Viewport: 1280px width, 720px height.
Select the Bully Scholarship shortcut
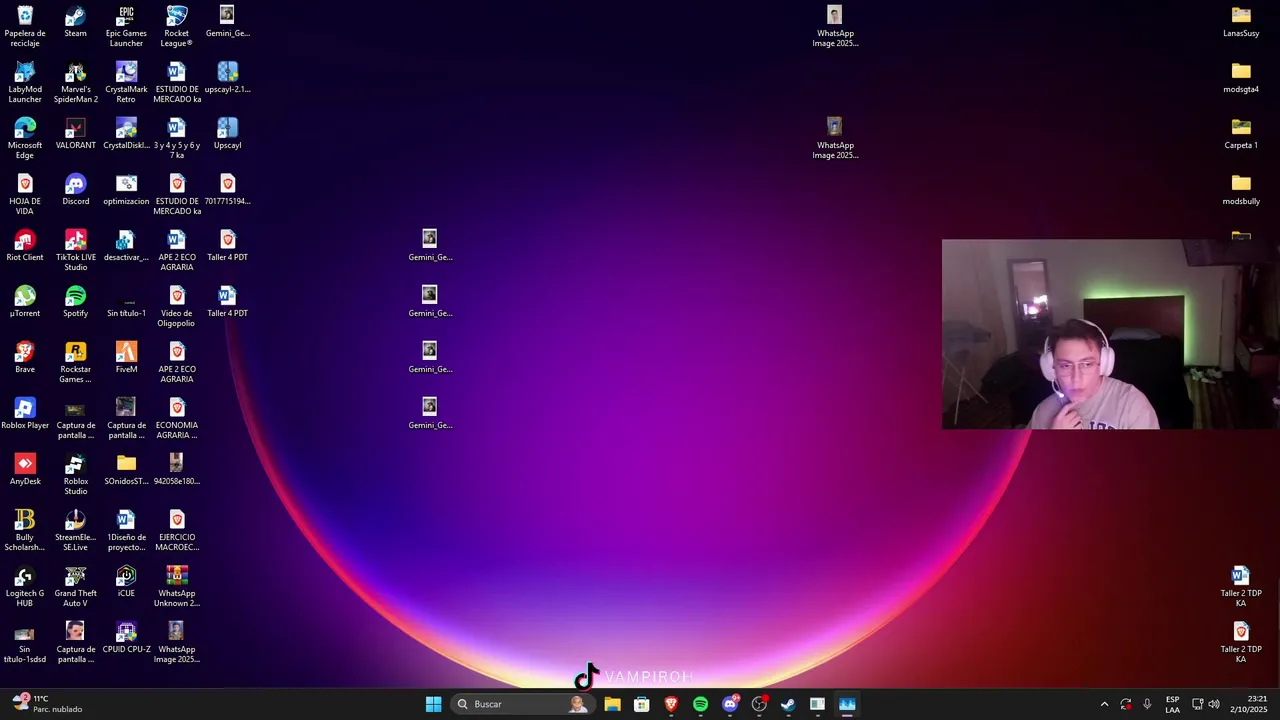25,531
